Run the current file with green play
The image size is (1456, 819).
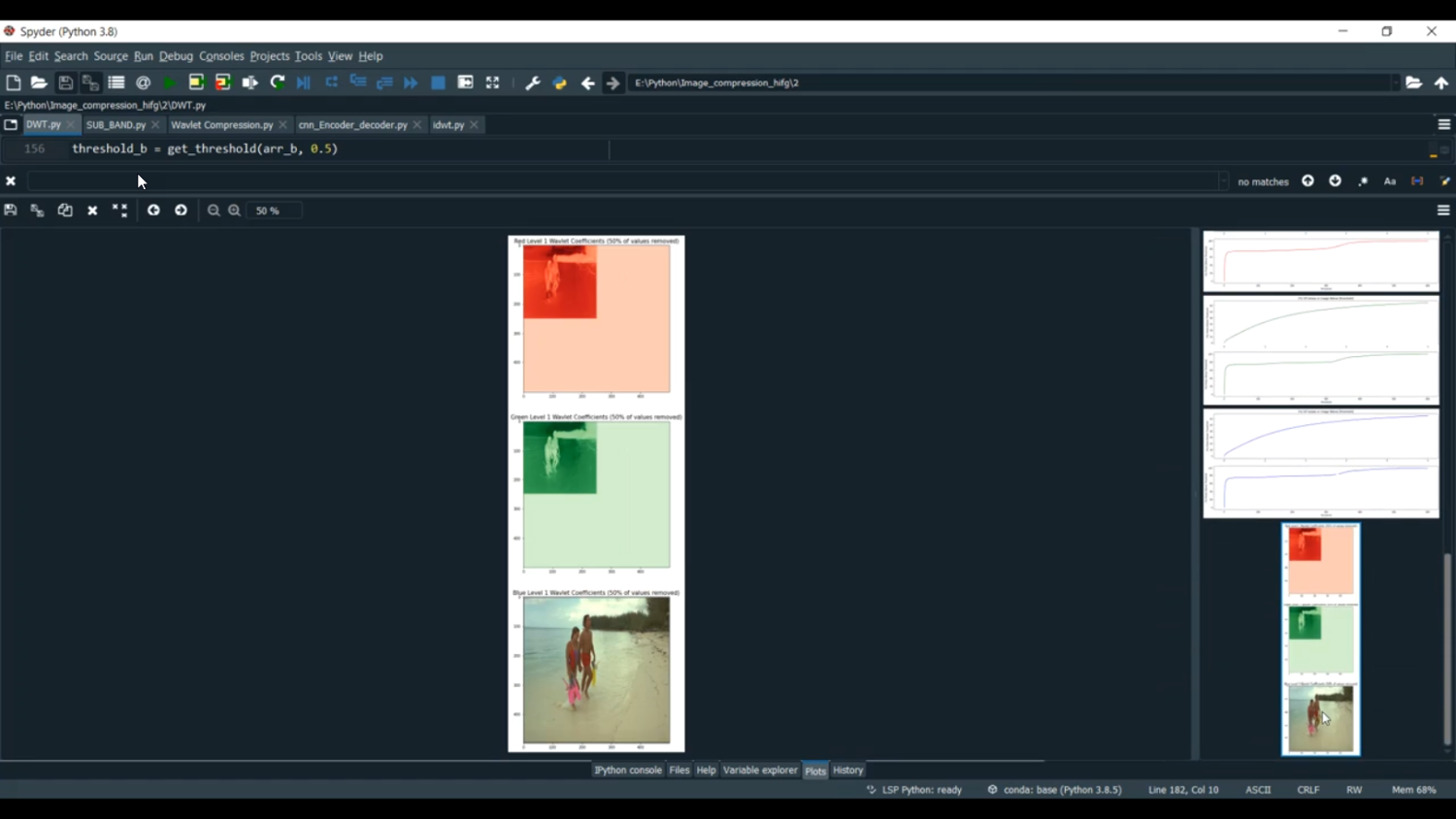point(169,83)
